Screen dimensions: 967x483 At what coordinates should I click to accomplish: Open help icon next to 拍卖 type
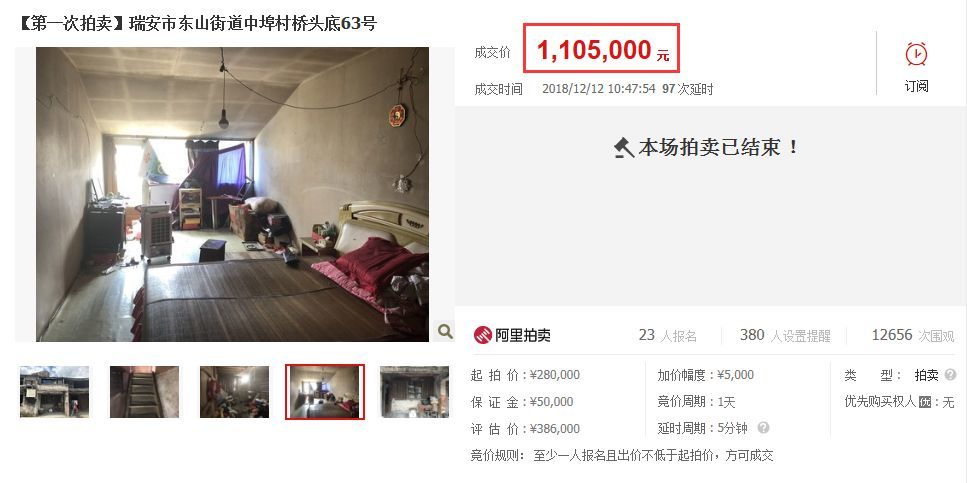click(950, 374)
